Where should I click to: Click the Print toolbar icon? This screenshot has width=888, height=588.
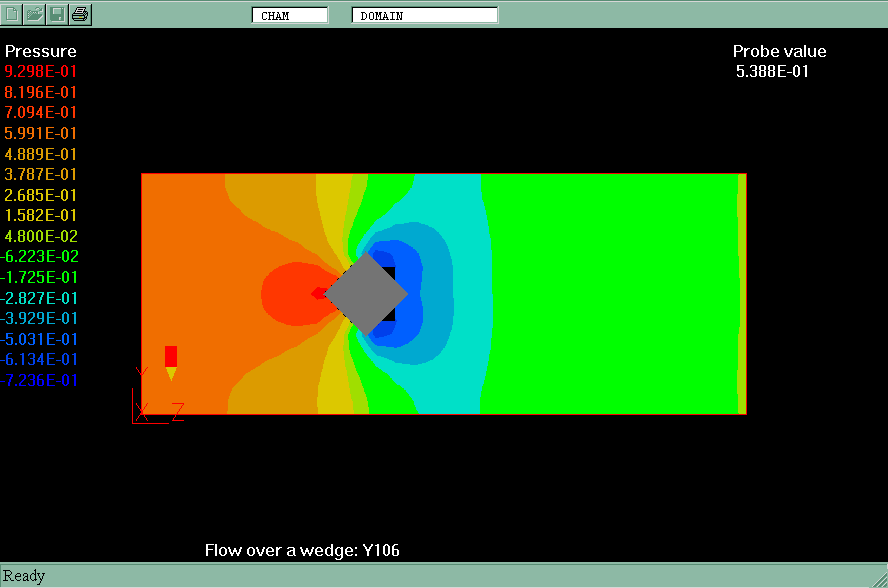[x=81, y=14]
